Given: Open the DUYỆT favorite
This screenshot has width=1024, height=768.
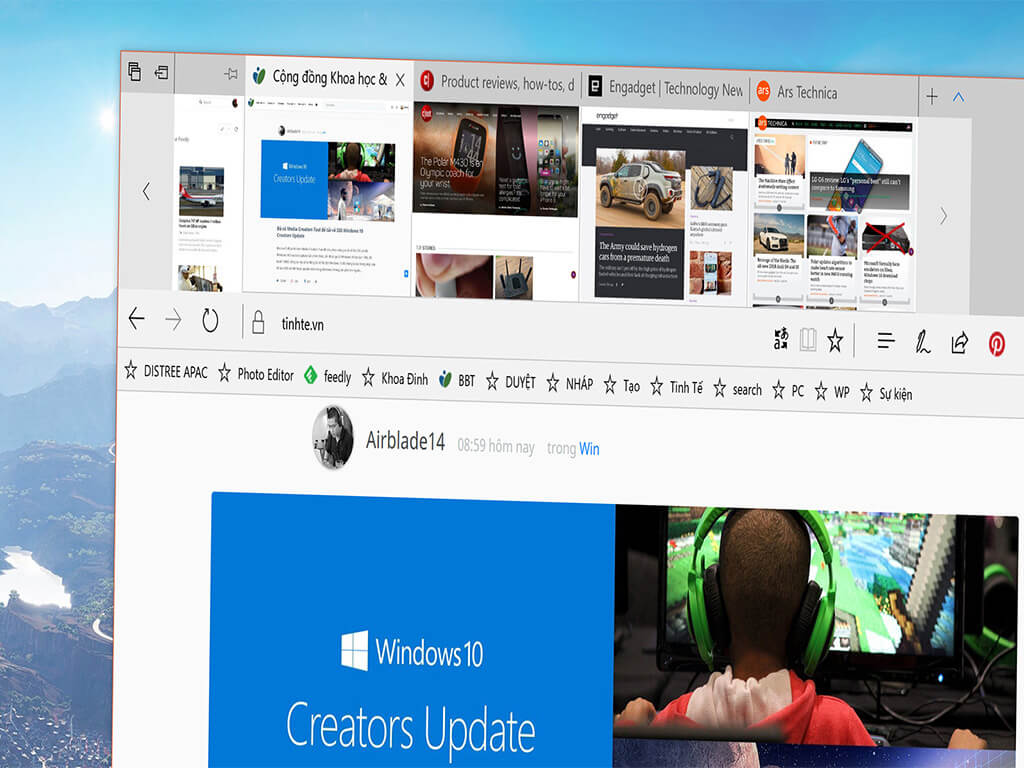Looking at the screenshot, I should click(511, 382).
